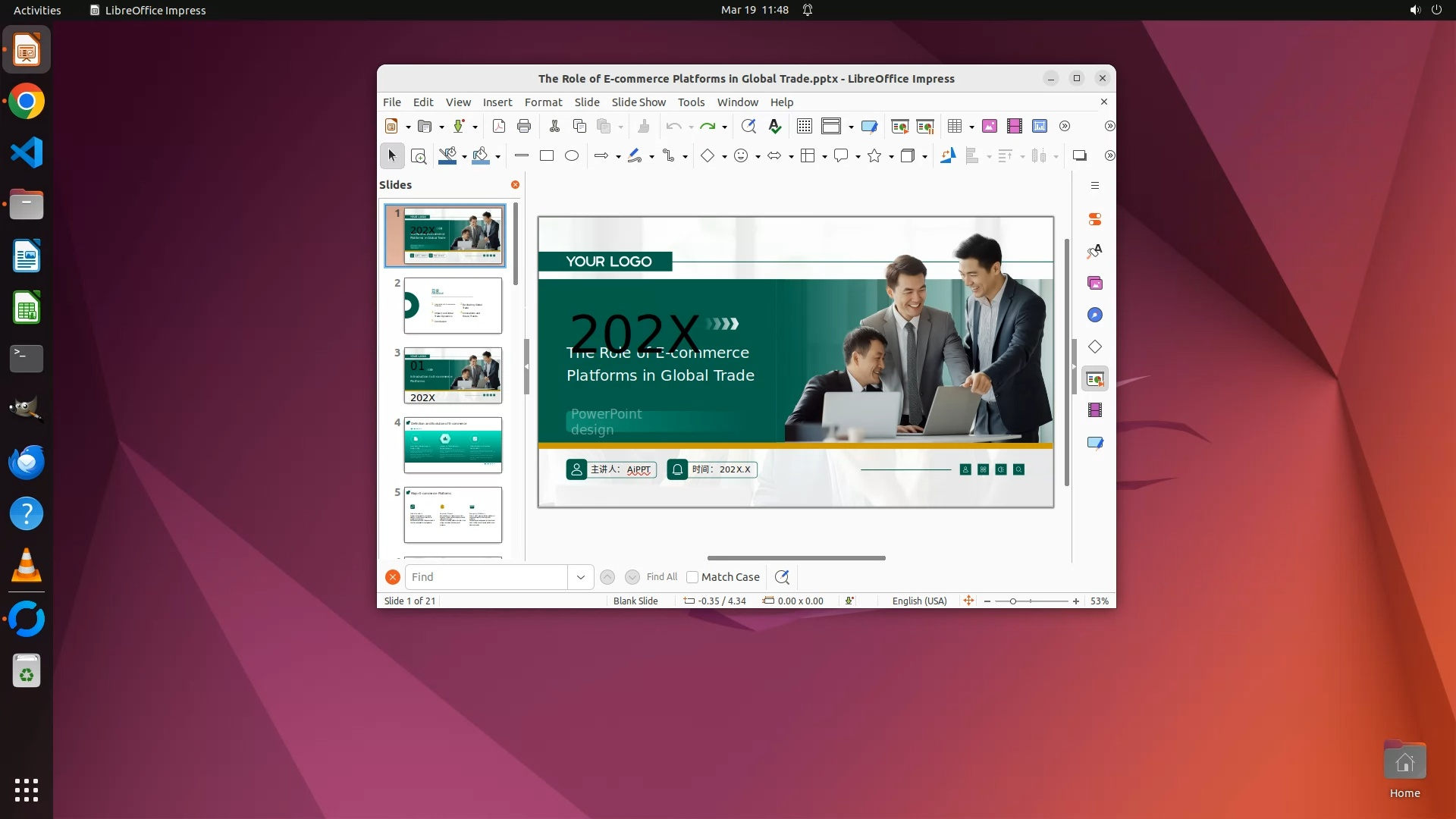Image resolution: width=1456 pixels, height=819 pixels.
Task: Expand the Insert Table dropdown arrow
Action: point(971,127)
